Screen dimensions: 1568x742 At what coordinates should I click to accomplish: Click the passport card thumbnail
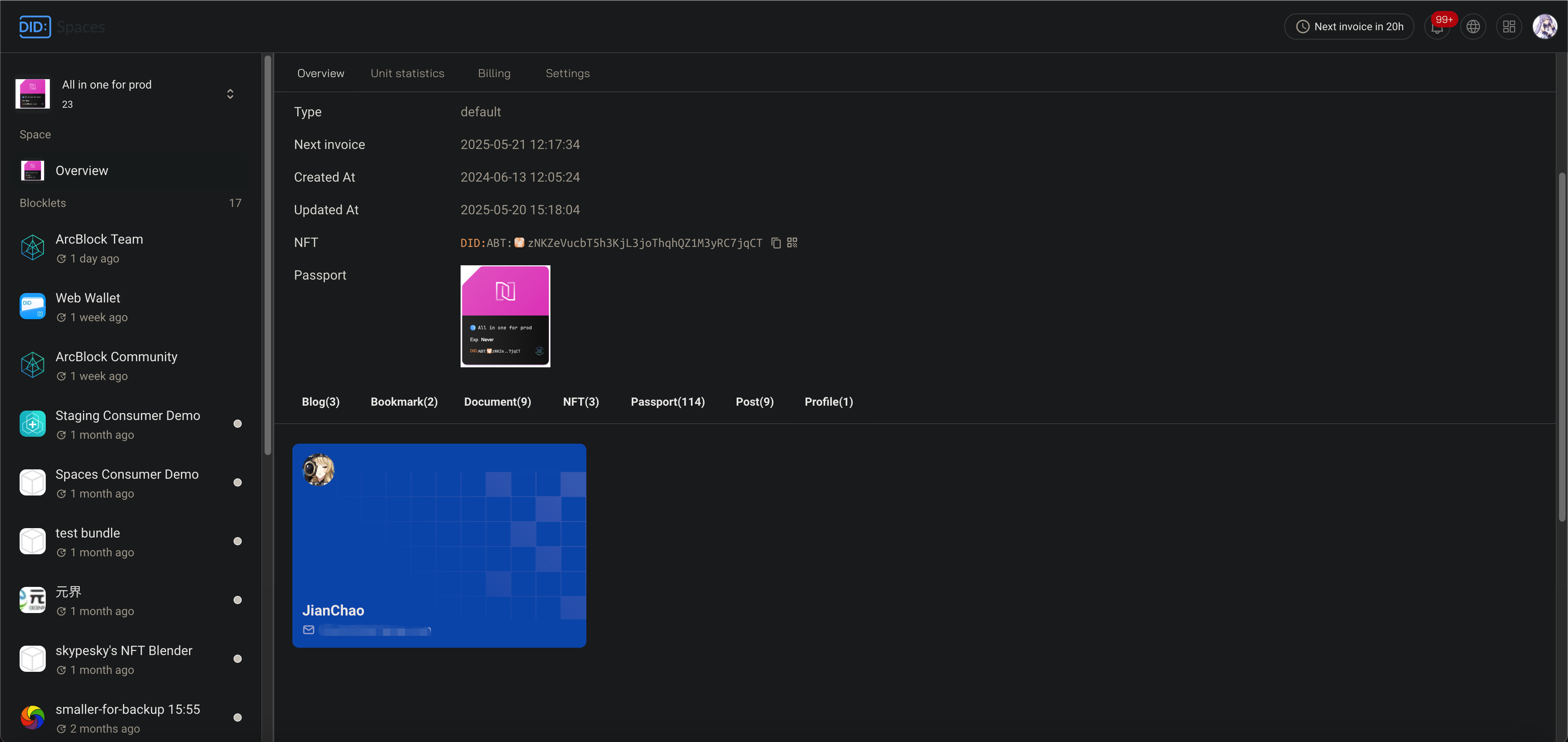click(505, 316)
